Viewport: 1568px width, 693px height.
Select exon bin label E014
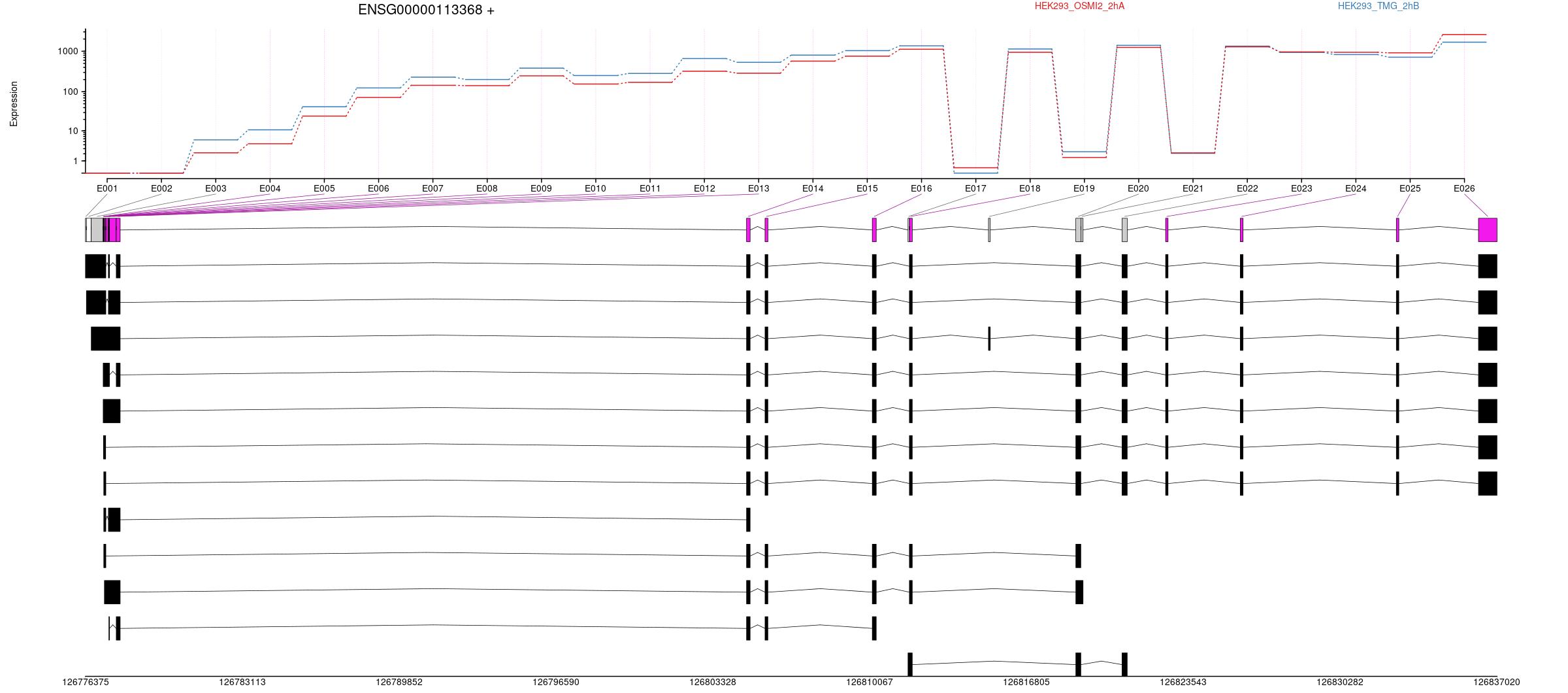(813, 188)
